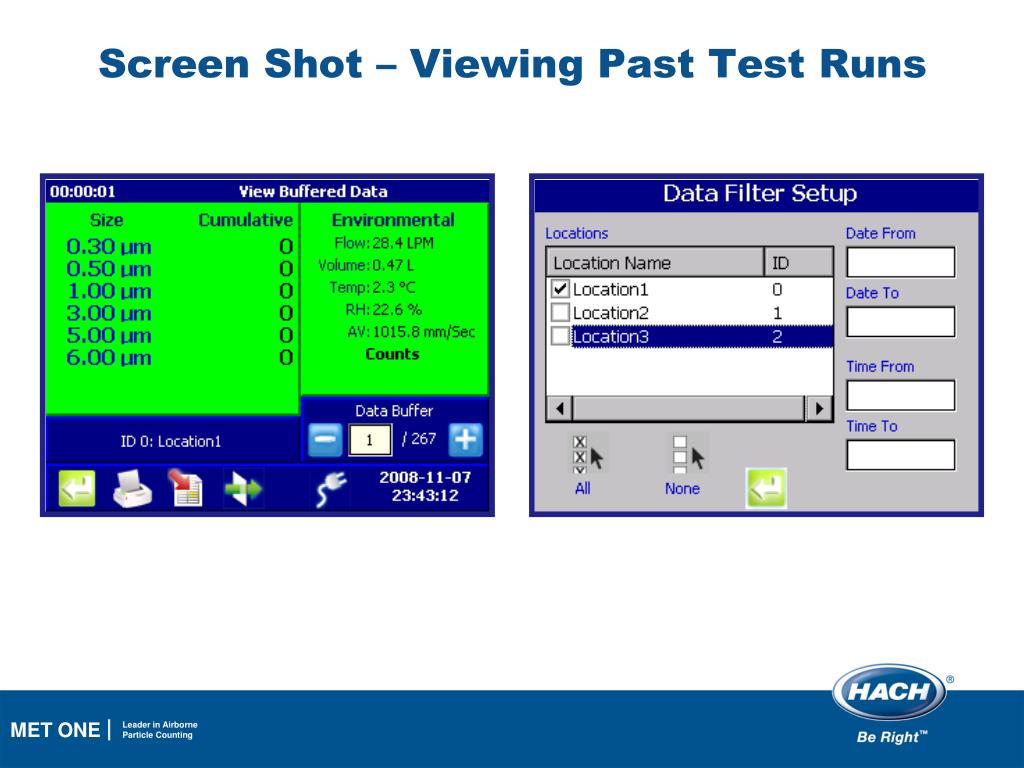Click the Location Name column header
The image size is (1024, 768).
tap(655, 263)
